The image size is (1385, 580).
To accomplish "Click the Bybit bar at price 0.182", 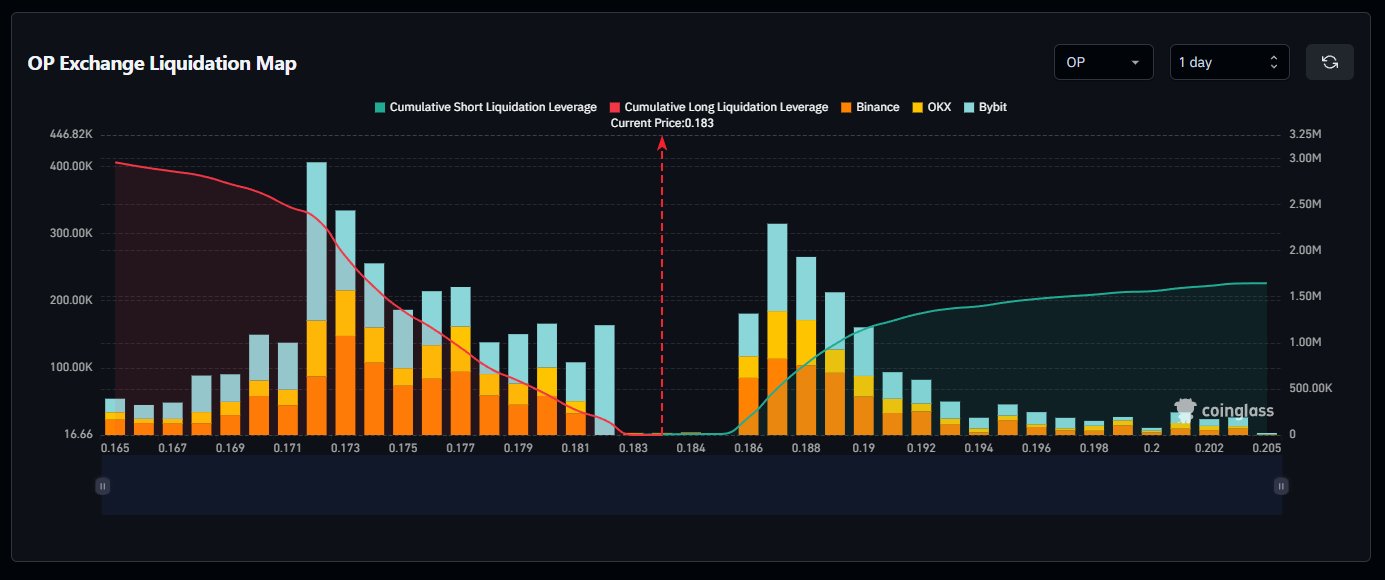I will pos(604,380).
